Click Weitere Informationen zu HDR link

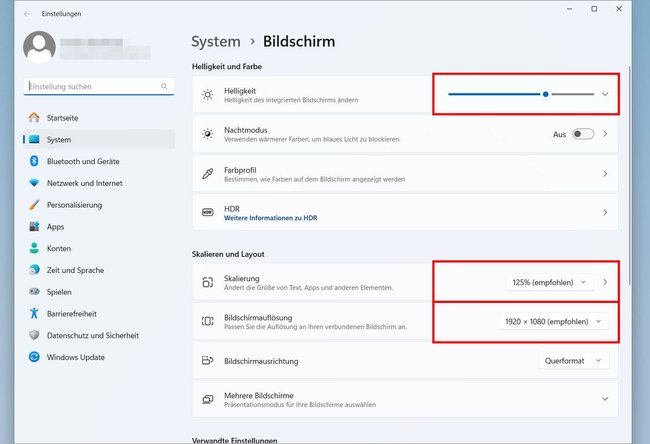[271, 218]
